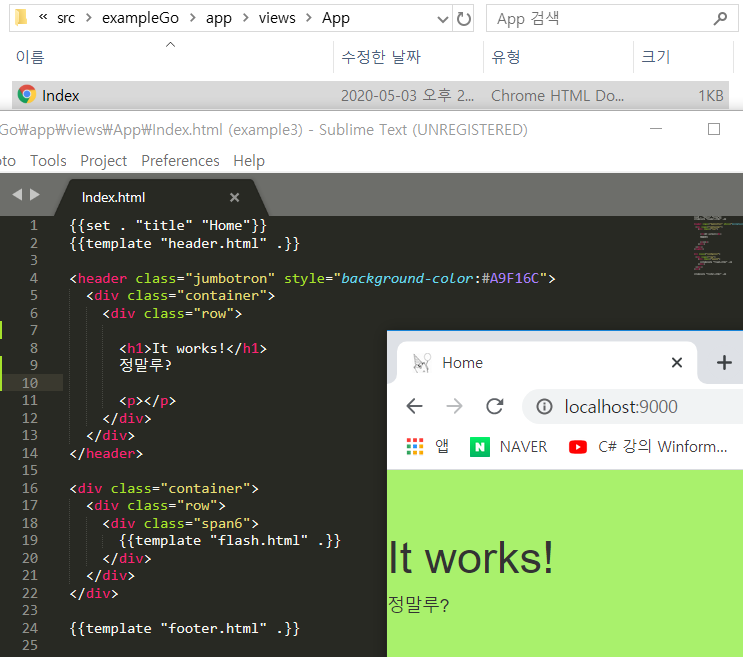Go forward in Chrome

pos(454,406)
